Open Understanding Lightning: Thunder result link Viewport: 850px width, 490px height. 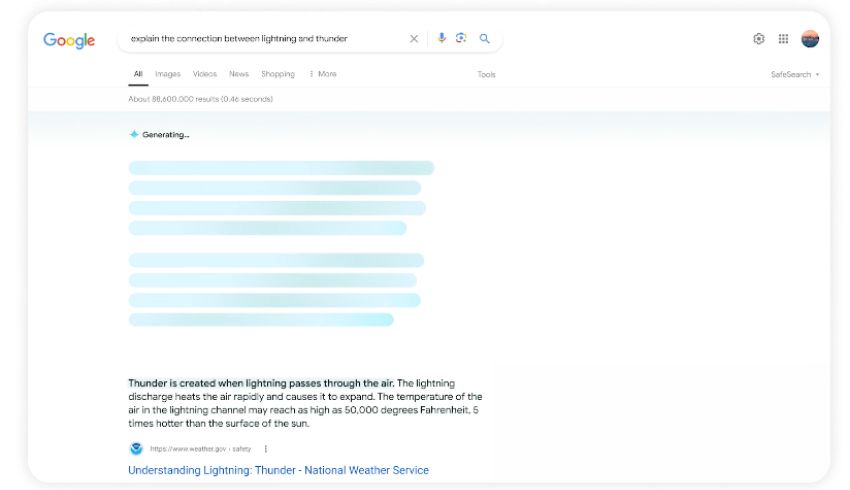[278, 470]
